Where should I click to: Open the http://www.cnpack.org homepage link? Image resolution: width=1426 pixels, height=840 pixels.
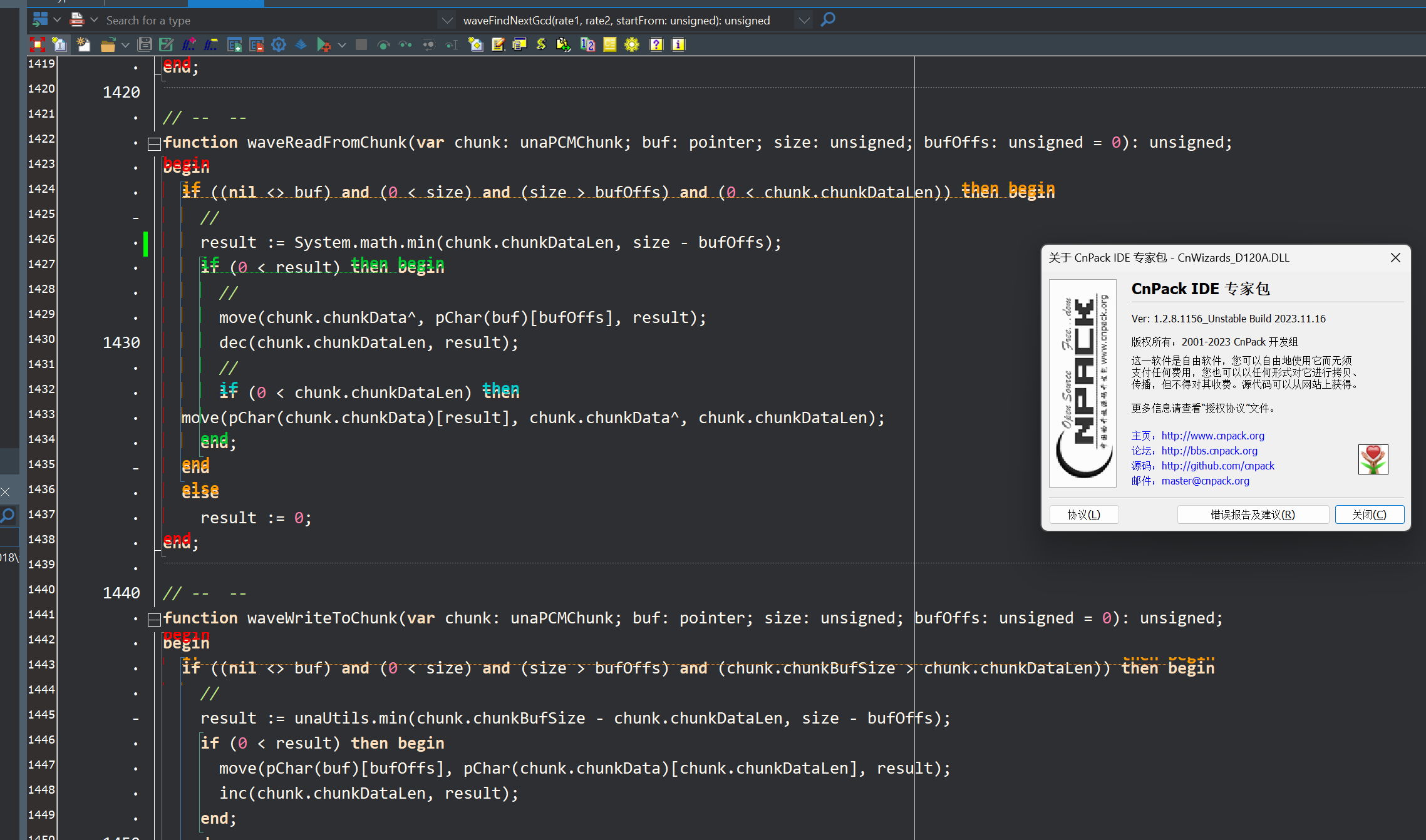click(1213, 436)
